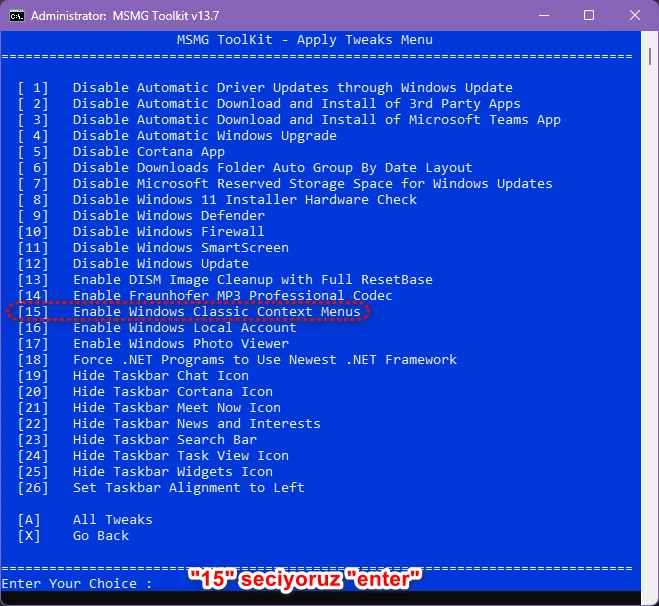Click 'Enable Fraunhofer MP3 Professional Codec'

tap(232, 295)
